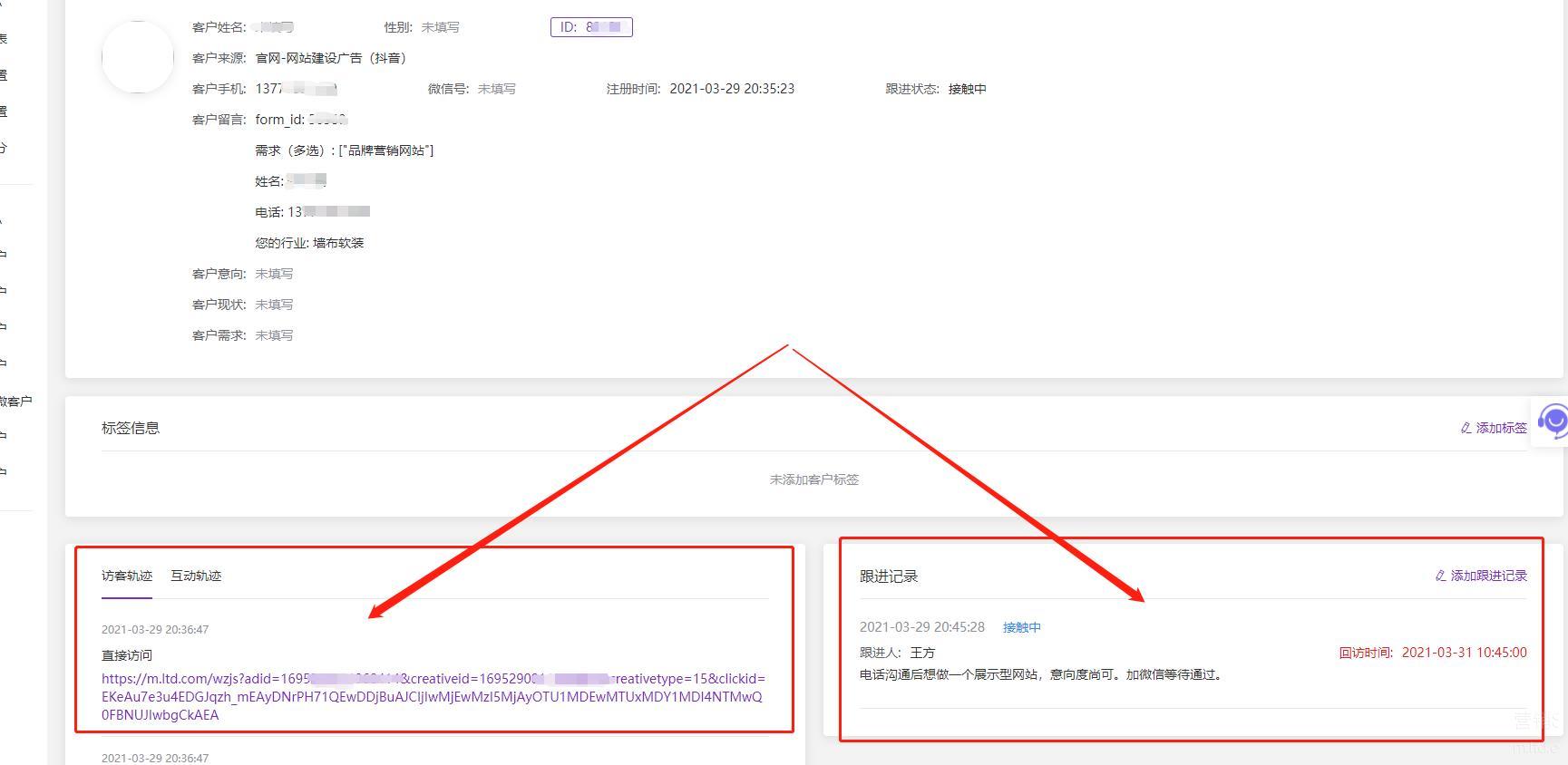The image size is (1568, 765).
Task: Click the 微信号 未填写 field
Action: tap(496, 89)
